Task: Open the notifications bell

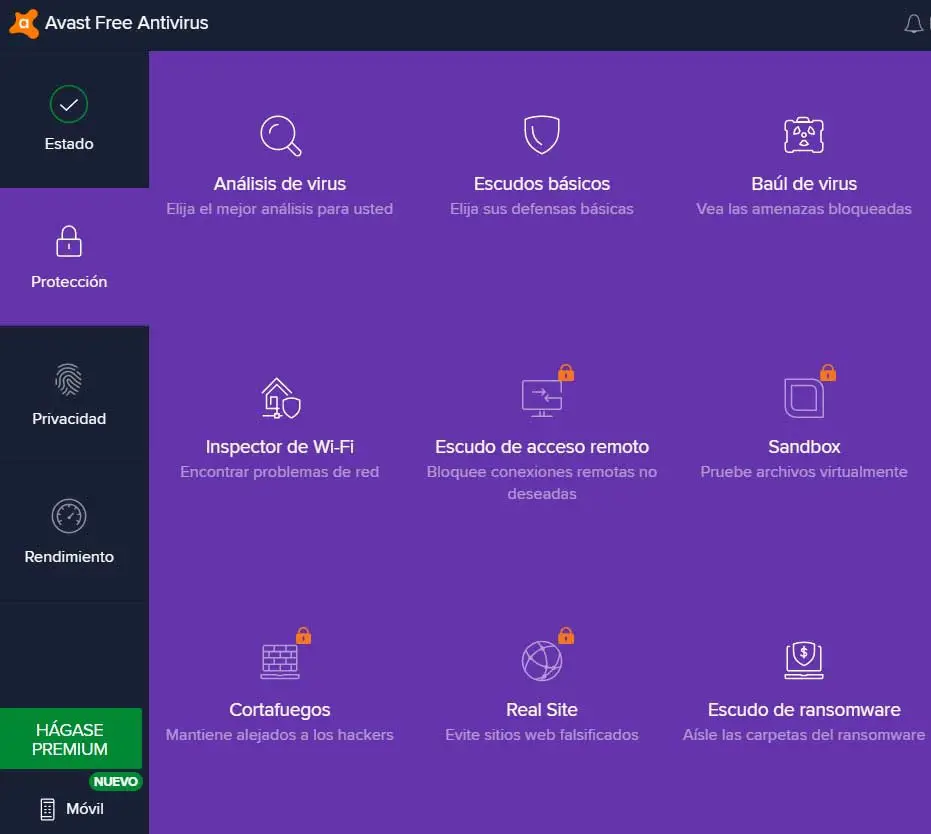Action: tap(913, 24)
